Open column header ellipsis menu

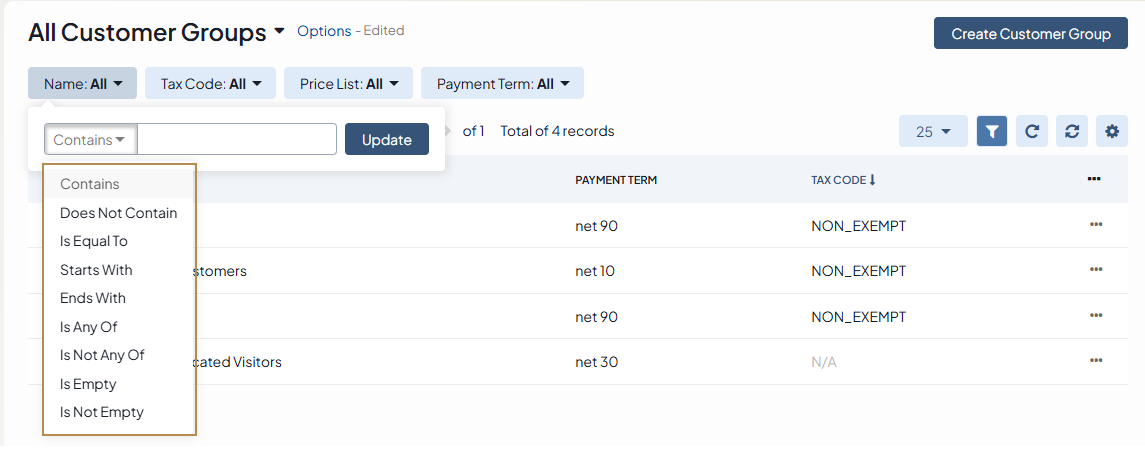[x=1094, y=179]
